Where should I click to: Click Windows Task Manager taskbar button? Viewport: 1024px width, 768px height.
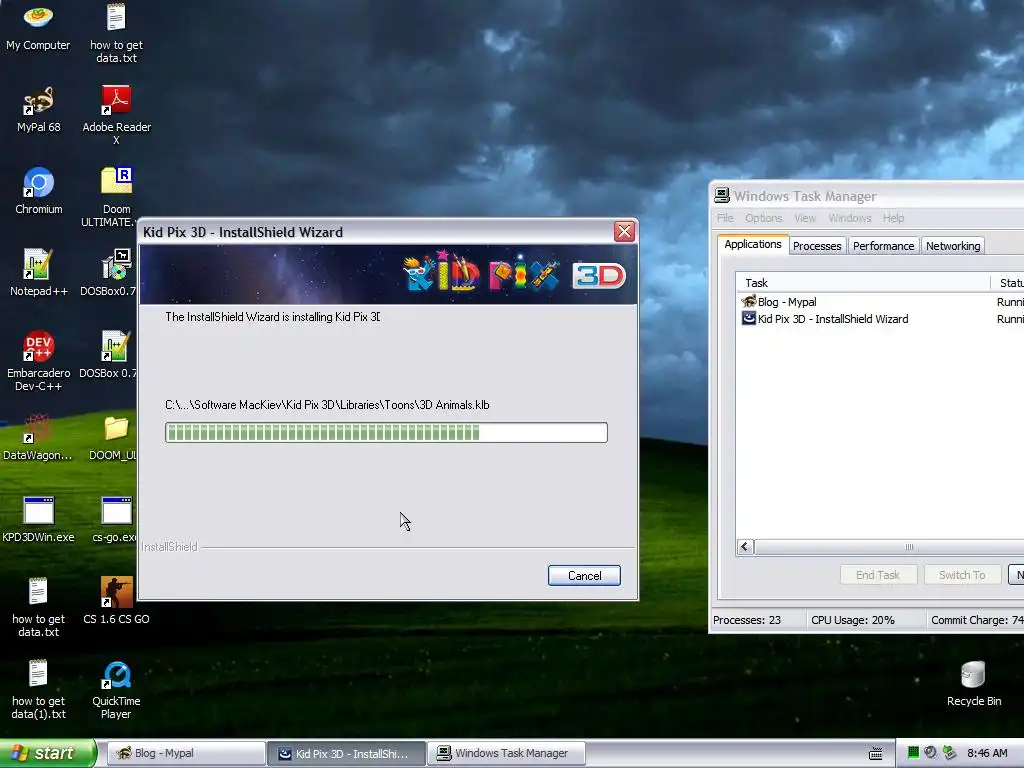pyautogui.click(x=506, y=753)
